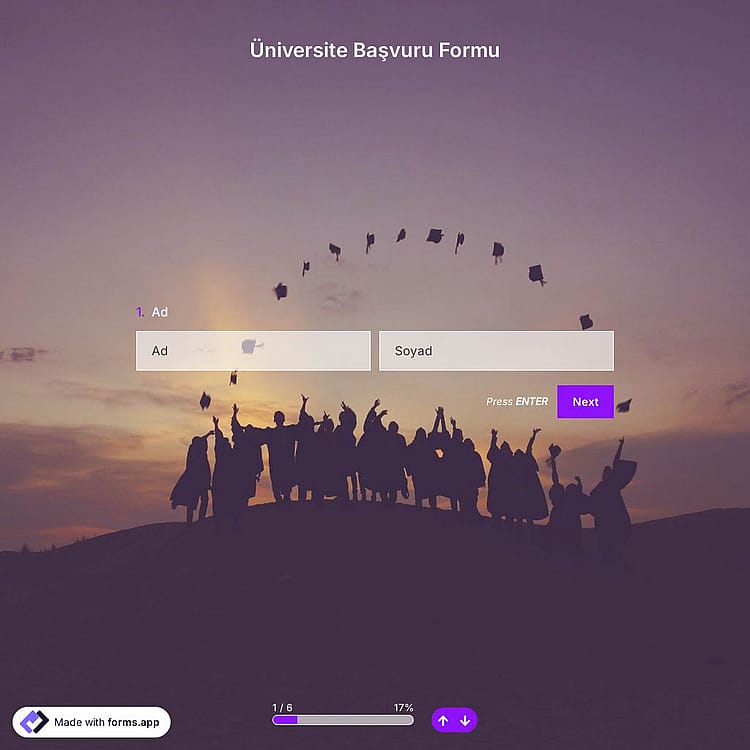Click the forms.app logo icon
Image resolution: width=750 pixels, height=750 pixels.
[x=34, y=722]
